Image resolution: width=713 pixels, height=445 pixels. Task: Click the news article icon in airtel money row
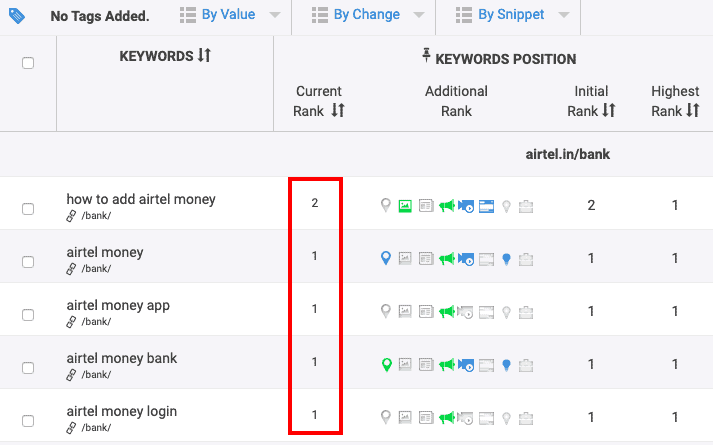pyautogui.click(x=426, y=259)
